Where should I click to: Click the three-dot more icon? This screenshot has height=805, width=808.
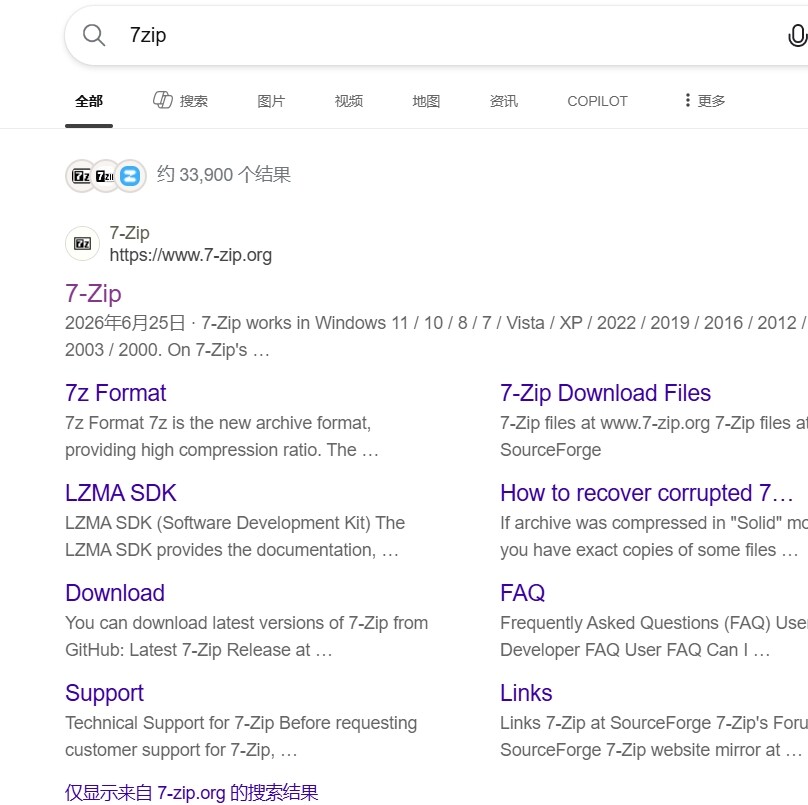click(x=687, y=100)
